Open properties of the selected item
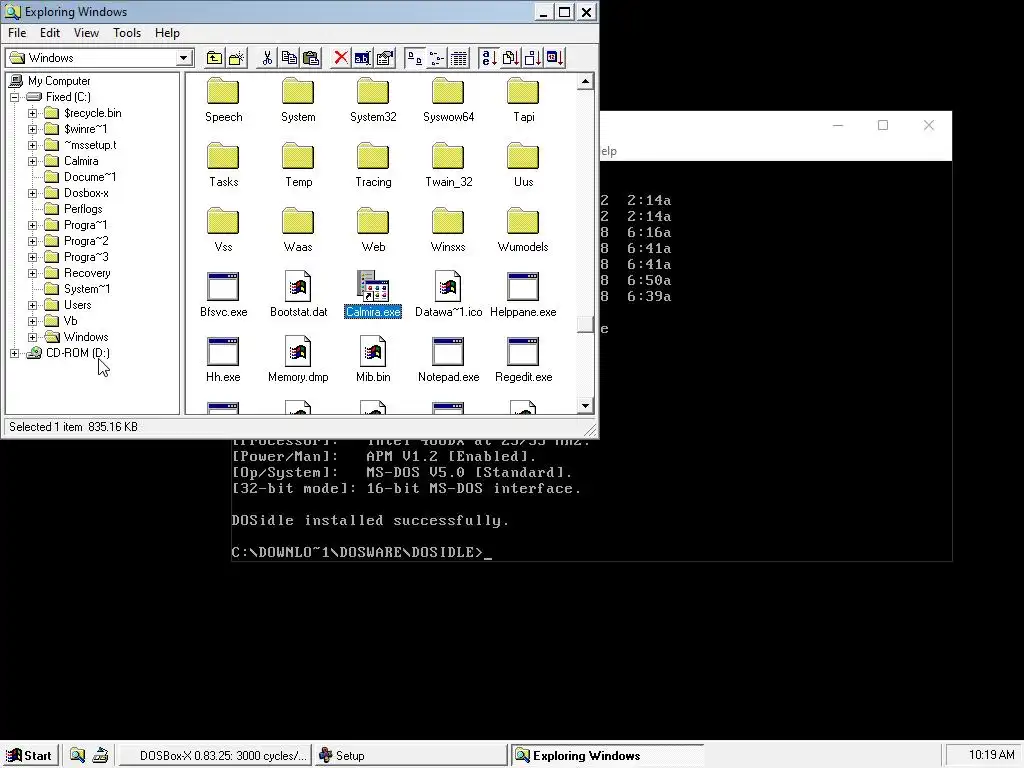Viewport: 1024px width, 768px height. pyautogui.click(x=385, y=58)
